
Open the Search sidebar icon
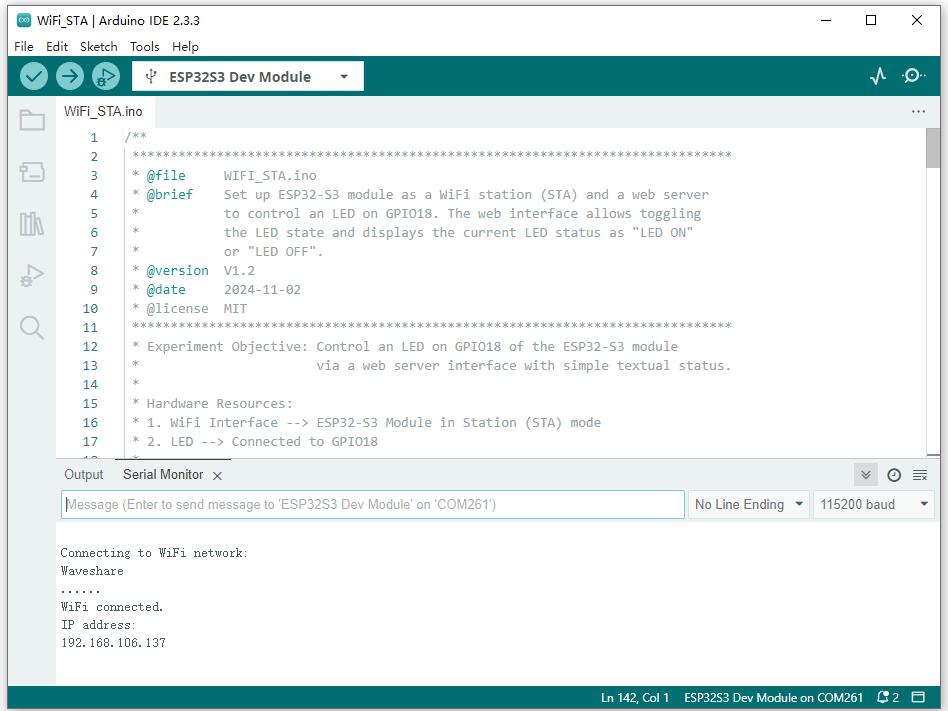click(32, 328)
